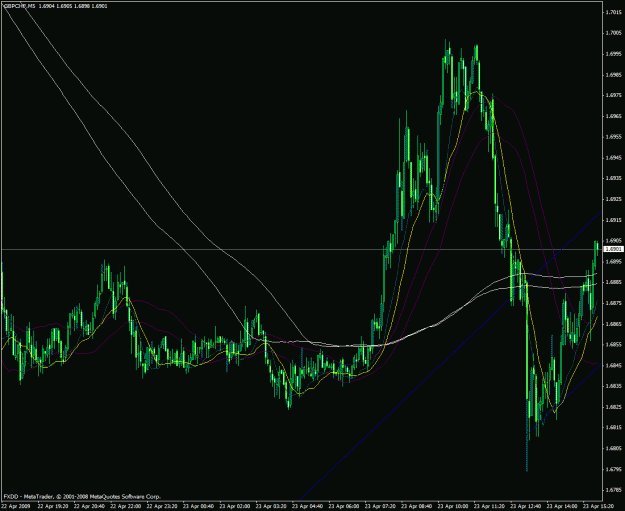
Task: Click price scale label 1.6875
Action: (x=613, y=303)
